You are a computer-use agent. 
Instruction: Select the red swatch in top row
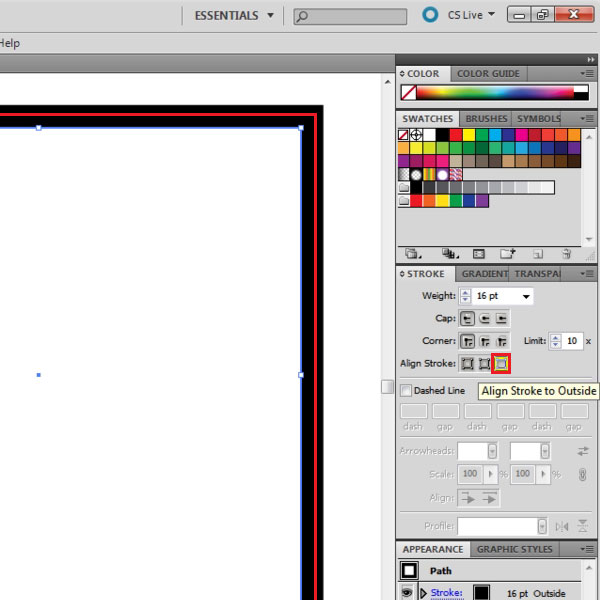click(455, 135)
